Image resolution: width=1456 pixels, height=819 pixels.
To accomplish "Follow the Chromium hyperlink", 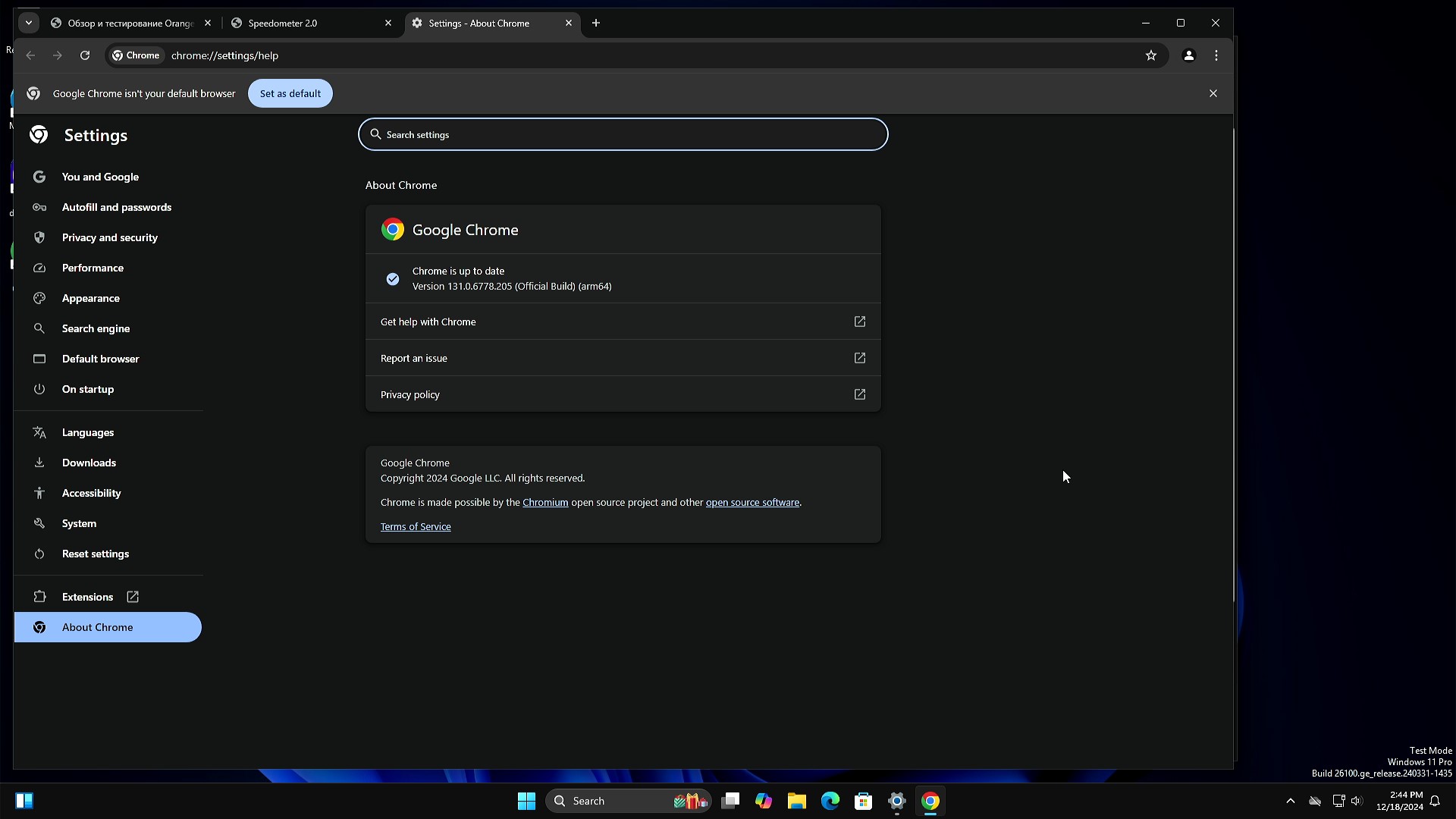I will 544,502.
